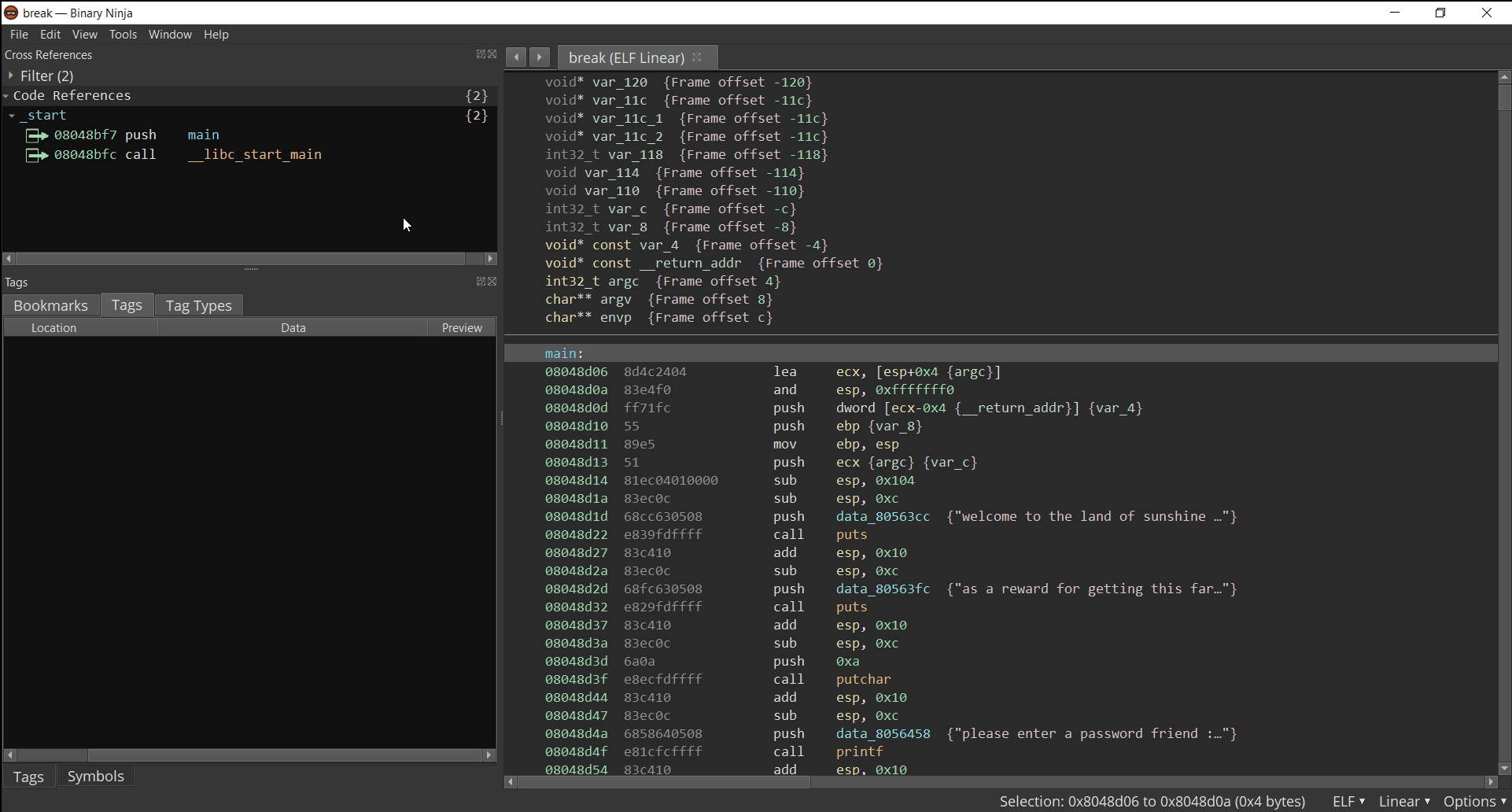The width and height of the screenshot is (1512, 812).
Task: Click the arrow icon beside 08048bf7 push
Action: tap(37, 135)
